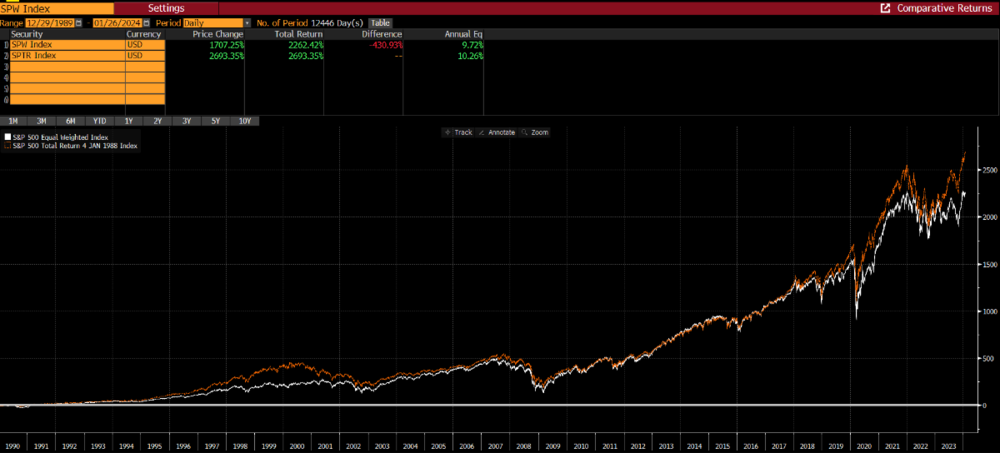The width and height of the screenshot is (1000, 453).
Task: Select the Annotate pencil tool
Action: (497, 132)
